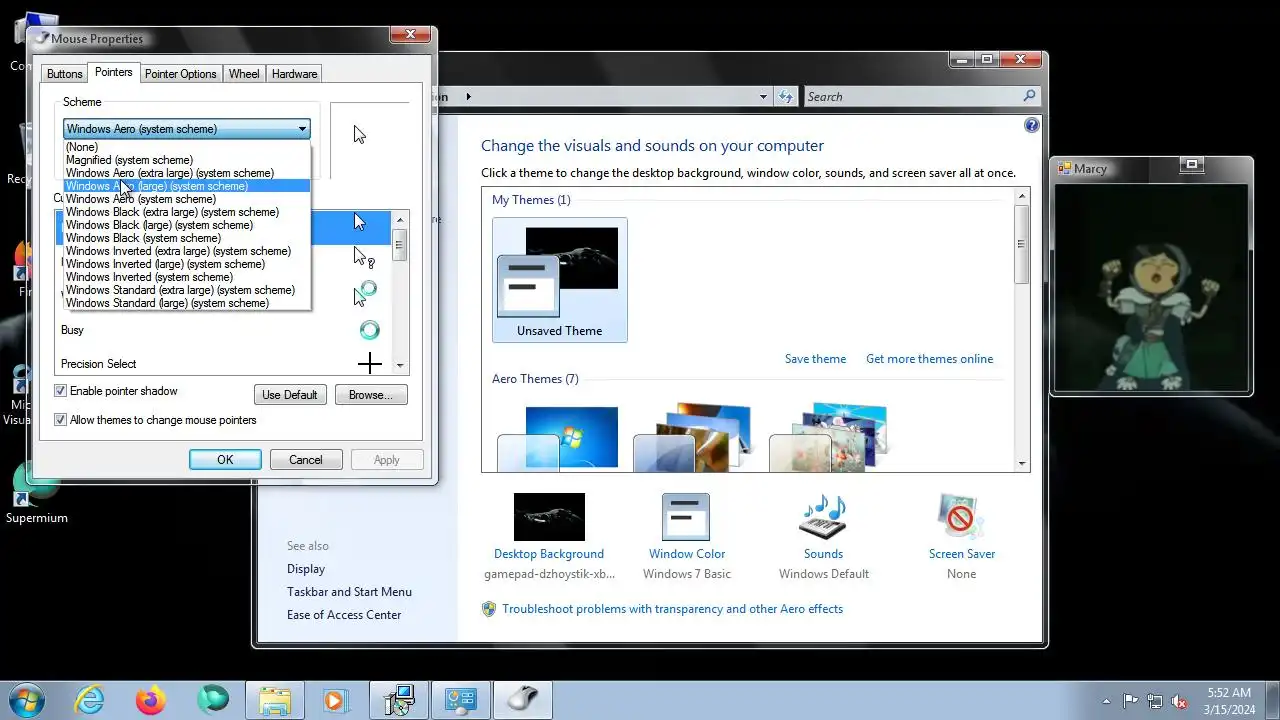
Task: Select the Precision Select pointer row
Action: [x=225, y=362]
